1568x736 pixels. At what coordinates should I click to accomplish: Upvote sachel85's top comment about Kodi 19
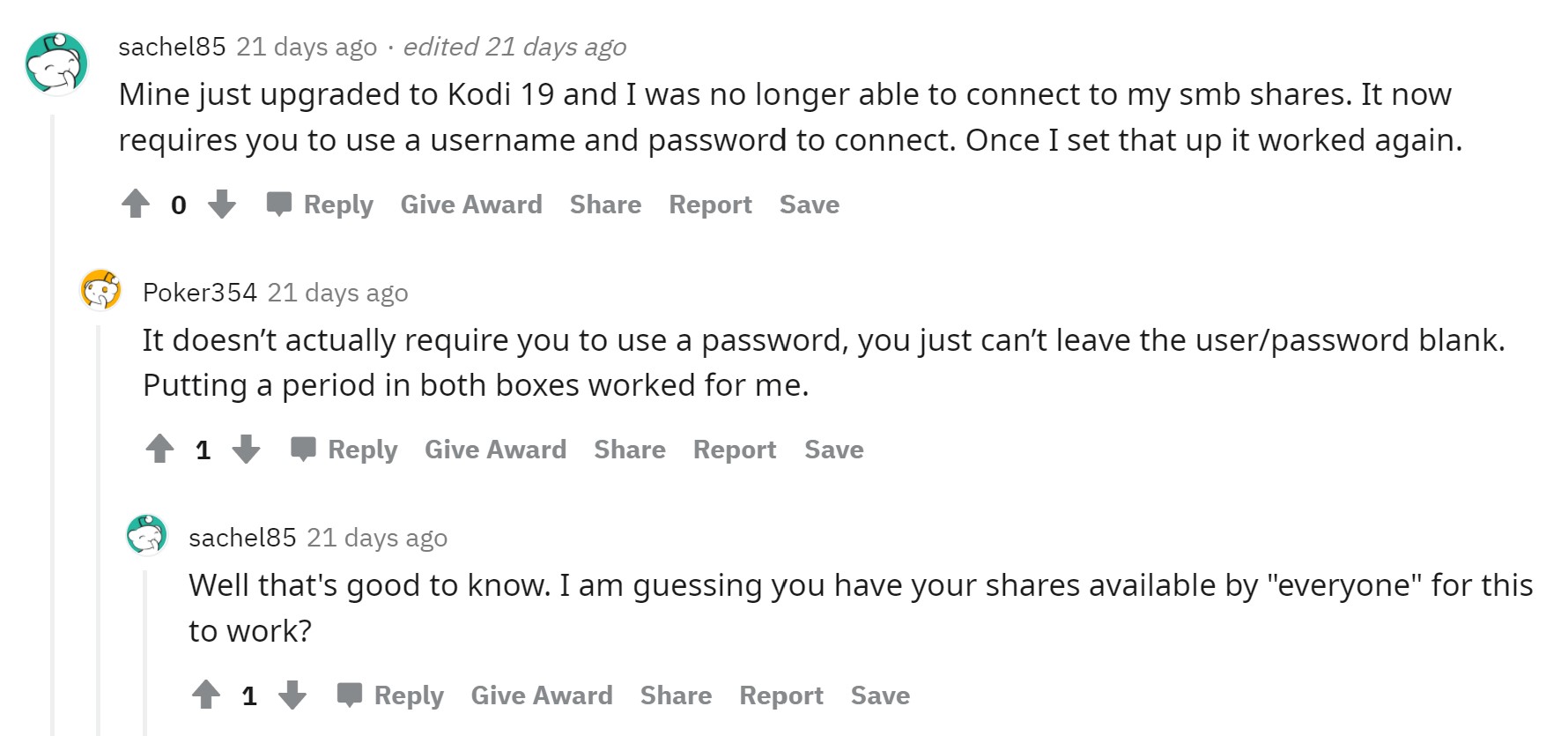136,204
